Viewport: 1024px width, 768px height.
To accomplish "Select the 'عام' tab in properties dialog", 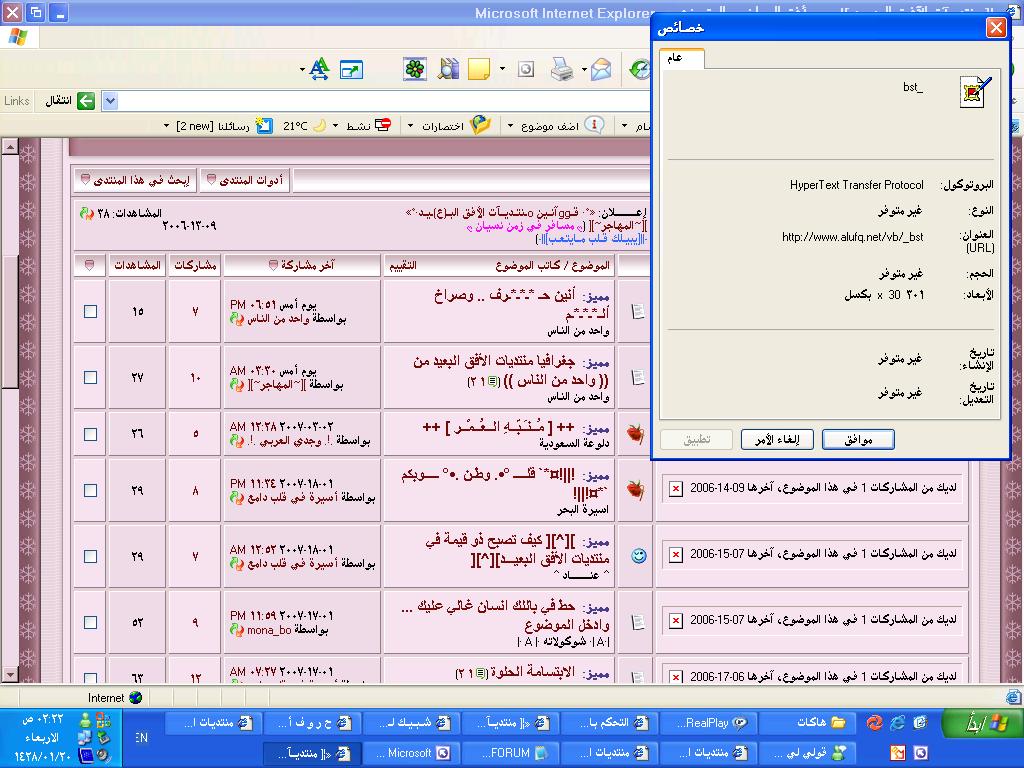I will tap(679, 58).
